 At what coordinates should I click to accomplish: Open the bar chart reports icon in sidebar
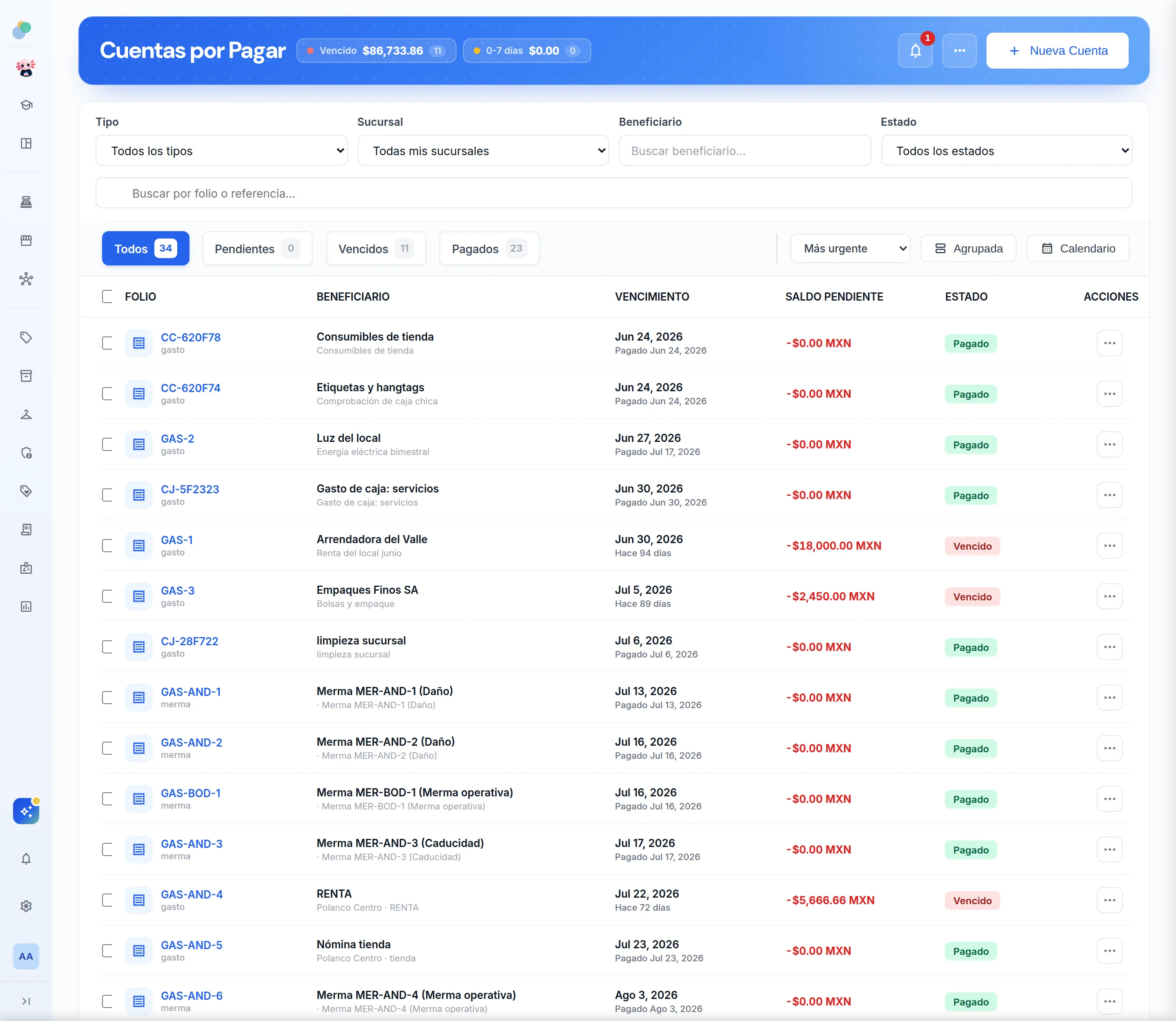(26, 607)
